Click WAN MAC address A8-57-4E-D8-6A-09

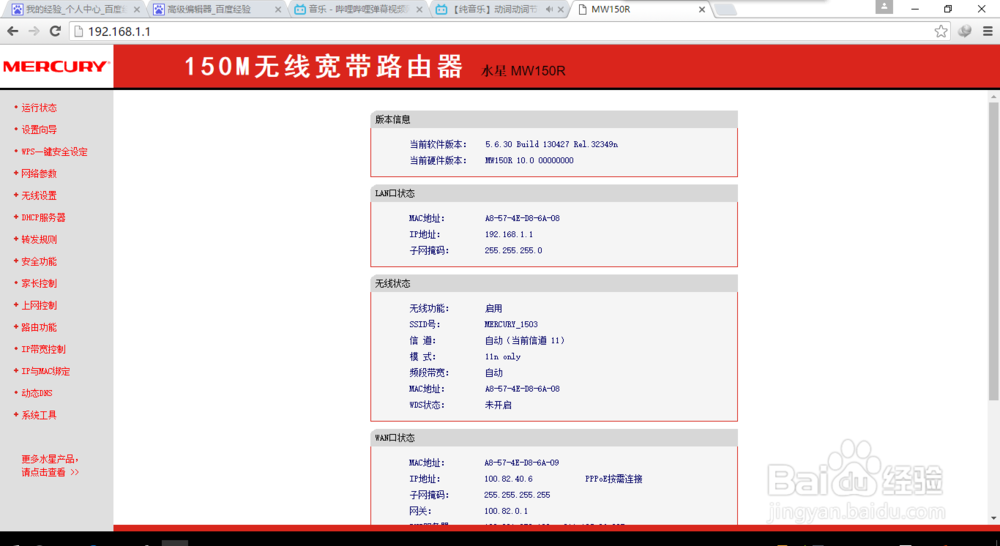(522, 462)
